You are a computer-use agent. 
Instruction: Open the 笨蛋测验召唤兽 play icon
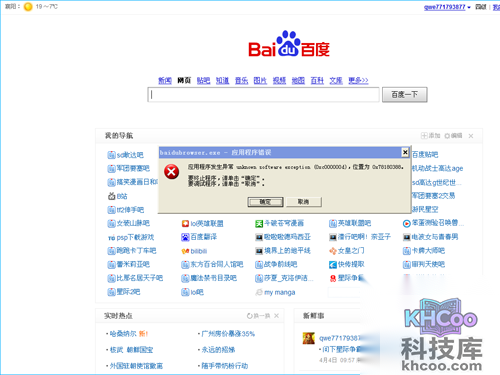click(x=407, y=224)
